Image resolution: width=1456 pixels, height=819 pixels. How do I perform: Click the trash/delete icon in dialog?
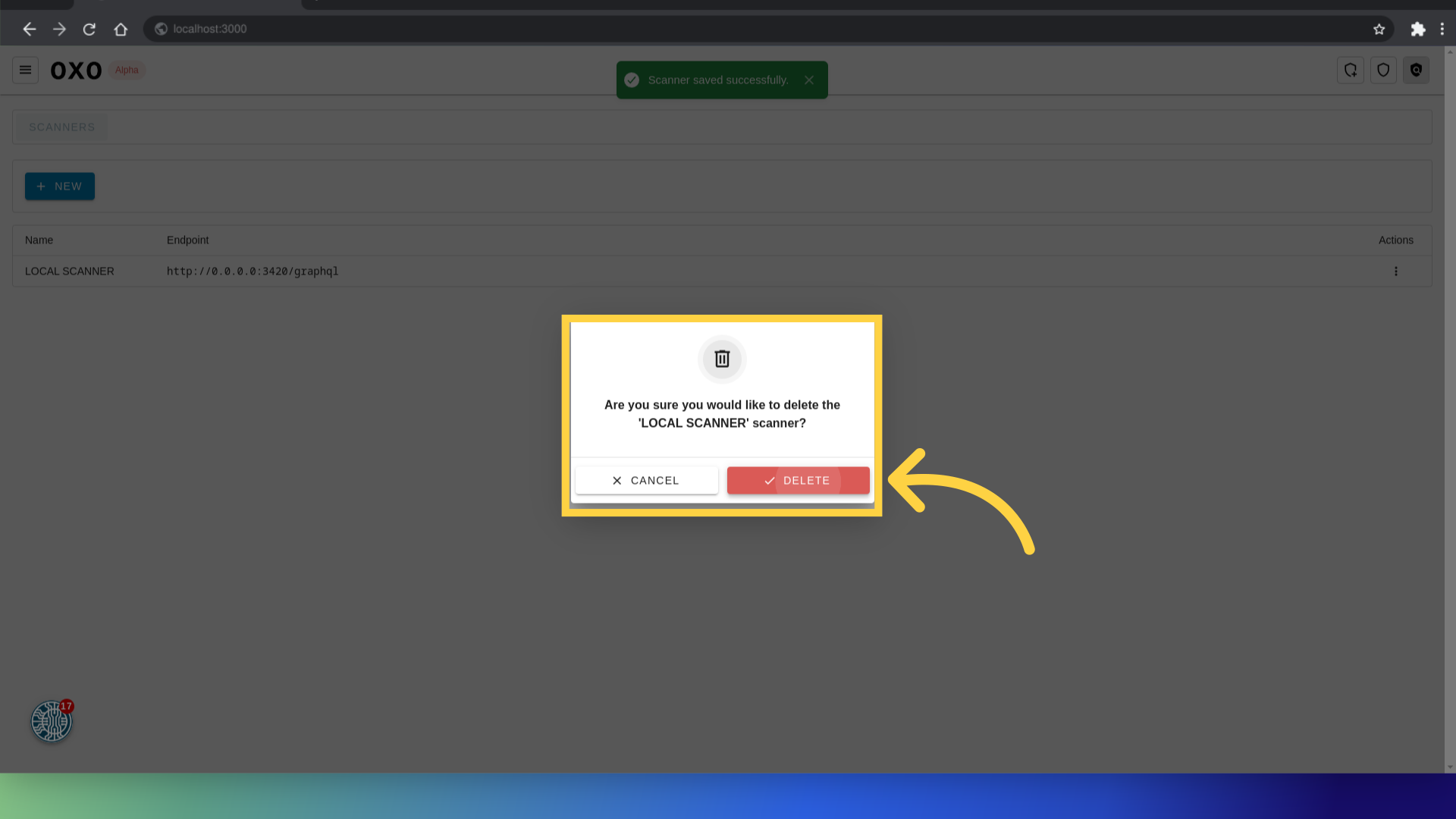(722, 359)
